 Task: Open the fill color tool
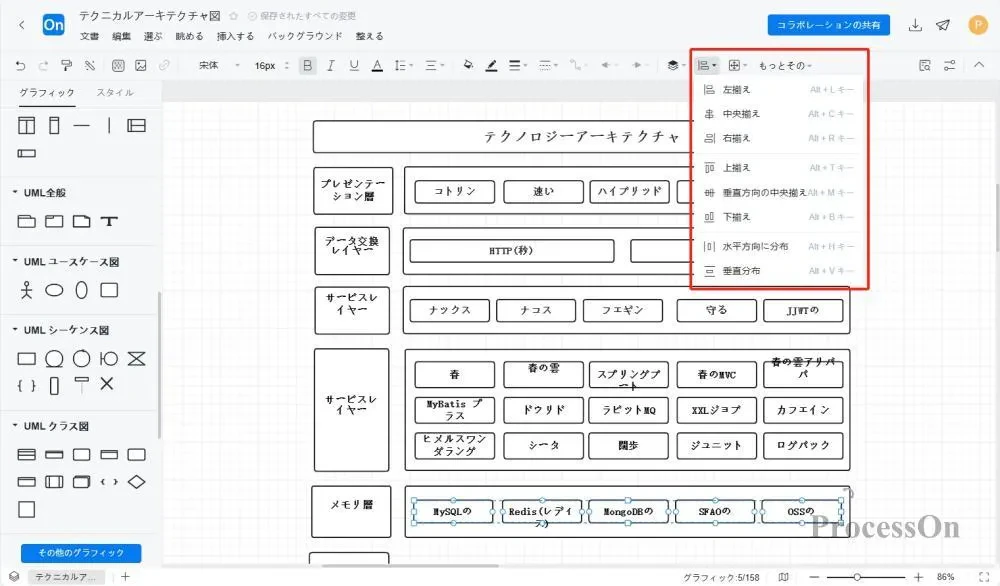[467, 65]
